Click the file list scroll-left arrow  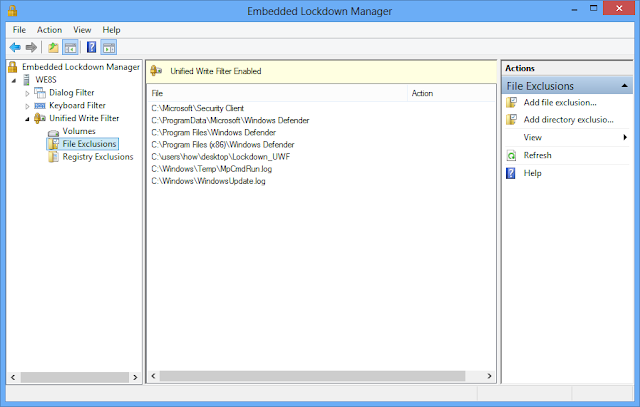(x=153, y=376)
